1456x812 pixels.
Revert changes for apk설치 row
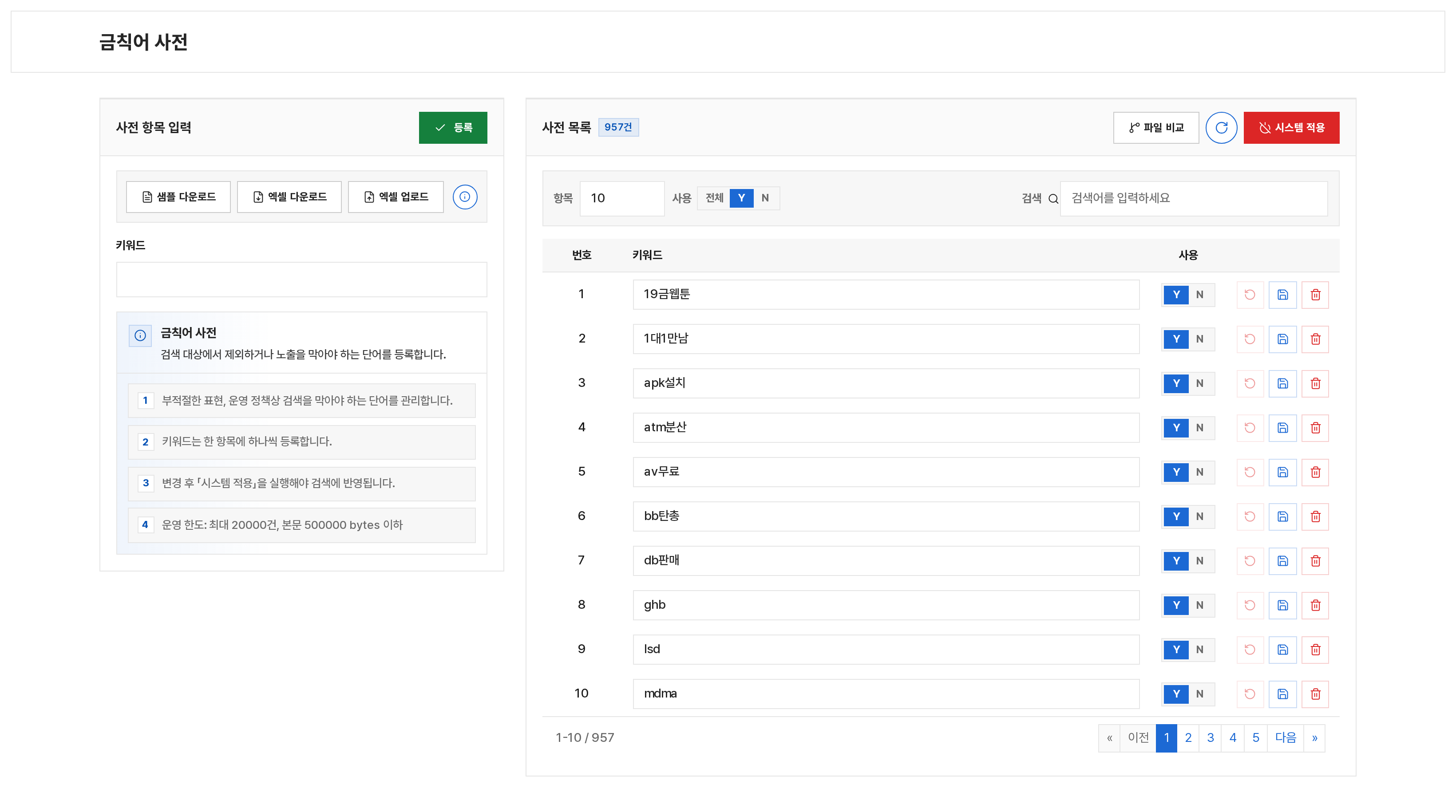(1250, 383)
